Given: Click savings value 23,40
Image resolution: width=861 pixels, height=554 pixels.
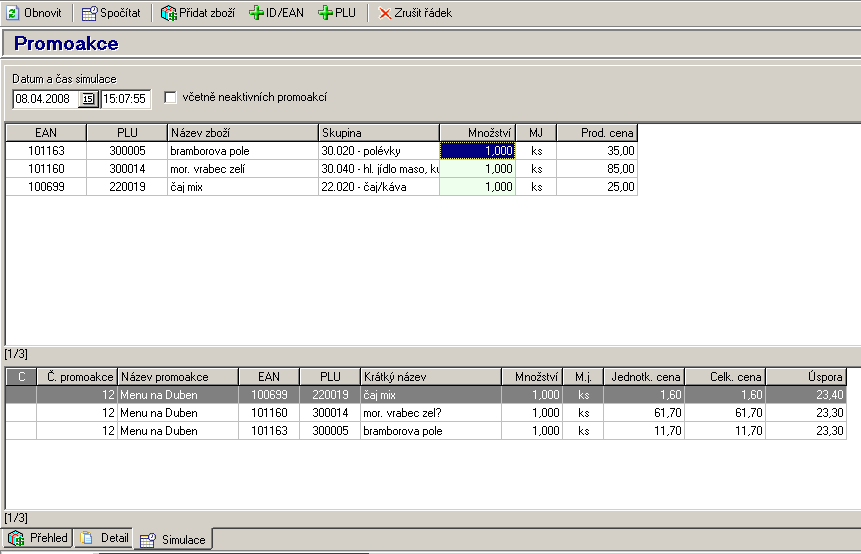Looking at the screenshot, I should coord(806,395).
